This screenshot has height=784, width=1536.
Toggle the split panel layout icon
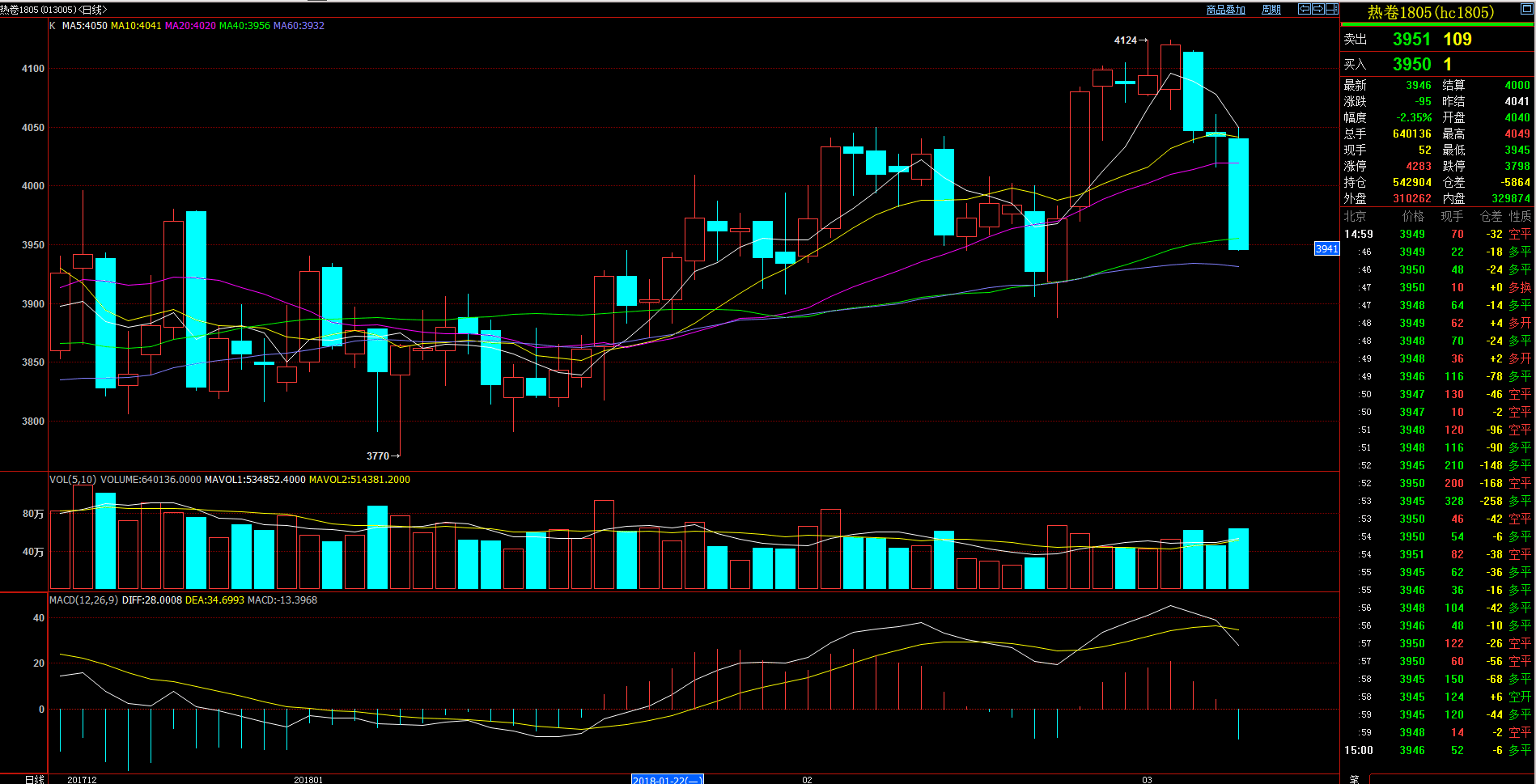coord(1331,9)
